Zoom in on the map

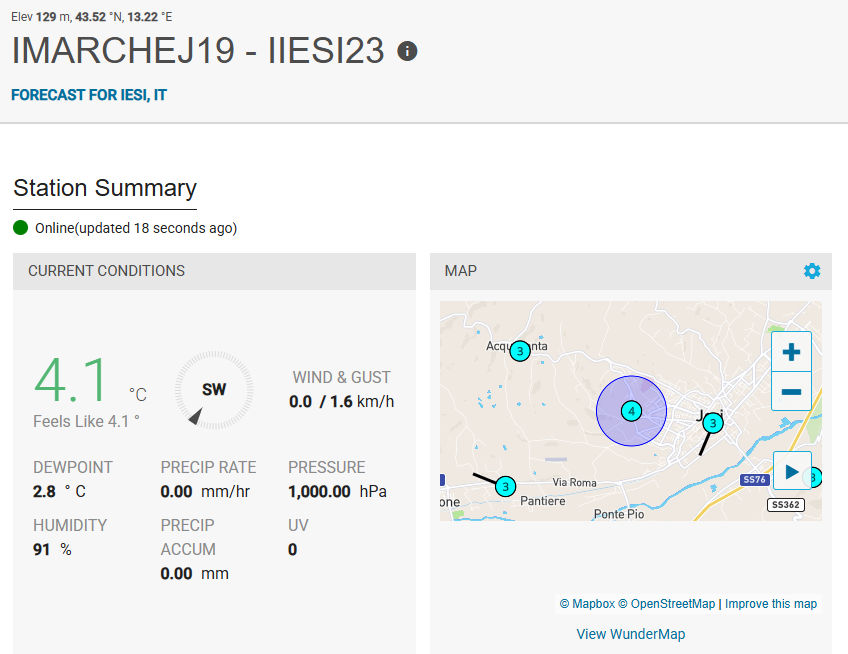point(791,352)
